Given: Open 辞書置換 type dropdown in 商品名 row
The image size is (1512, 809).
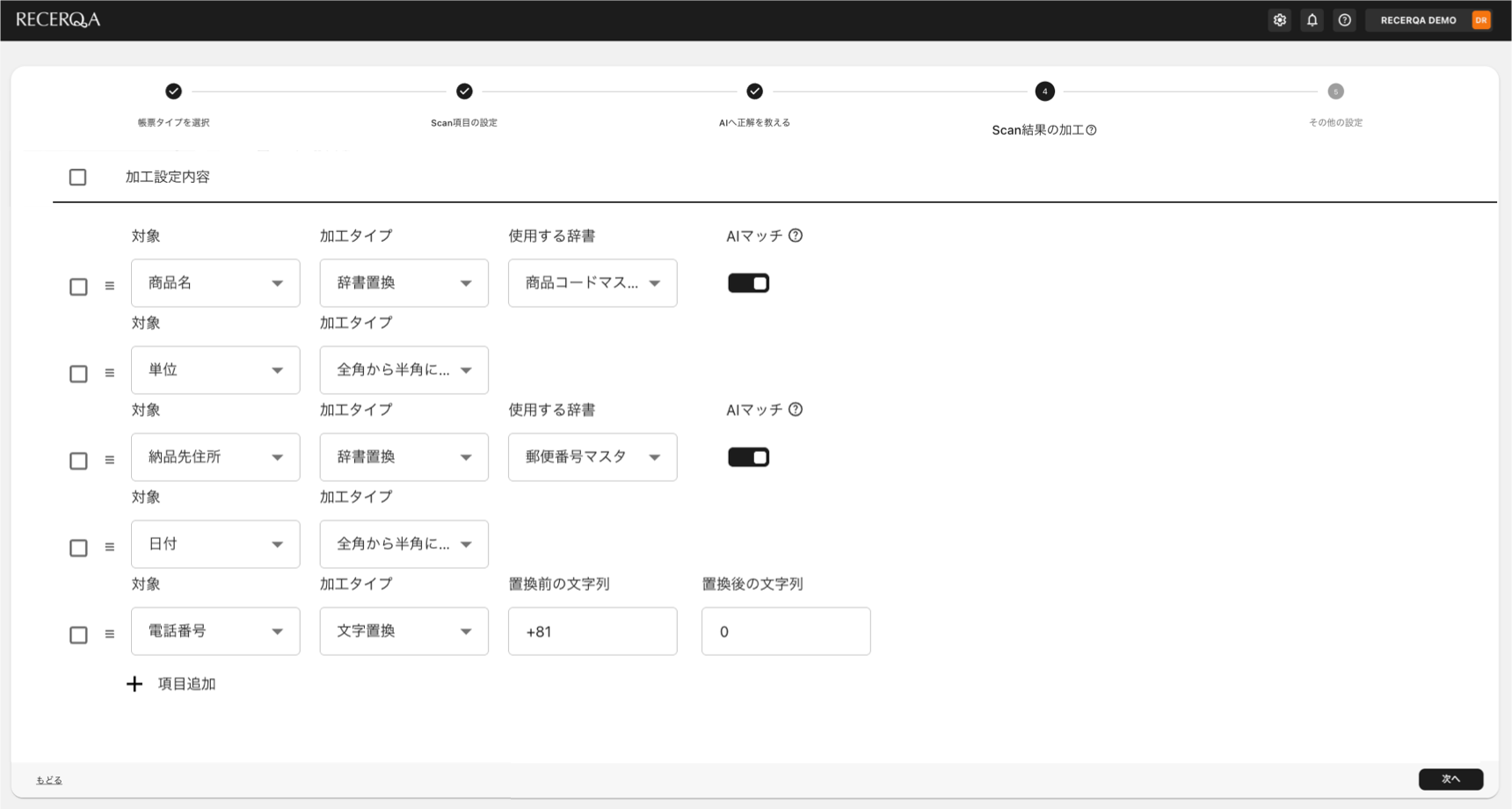Looking at the screenshot, I should point(404,283).
